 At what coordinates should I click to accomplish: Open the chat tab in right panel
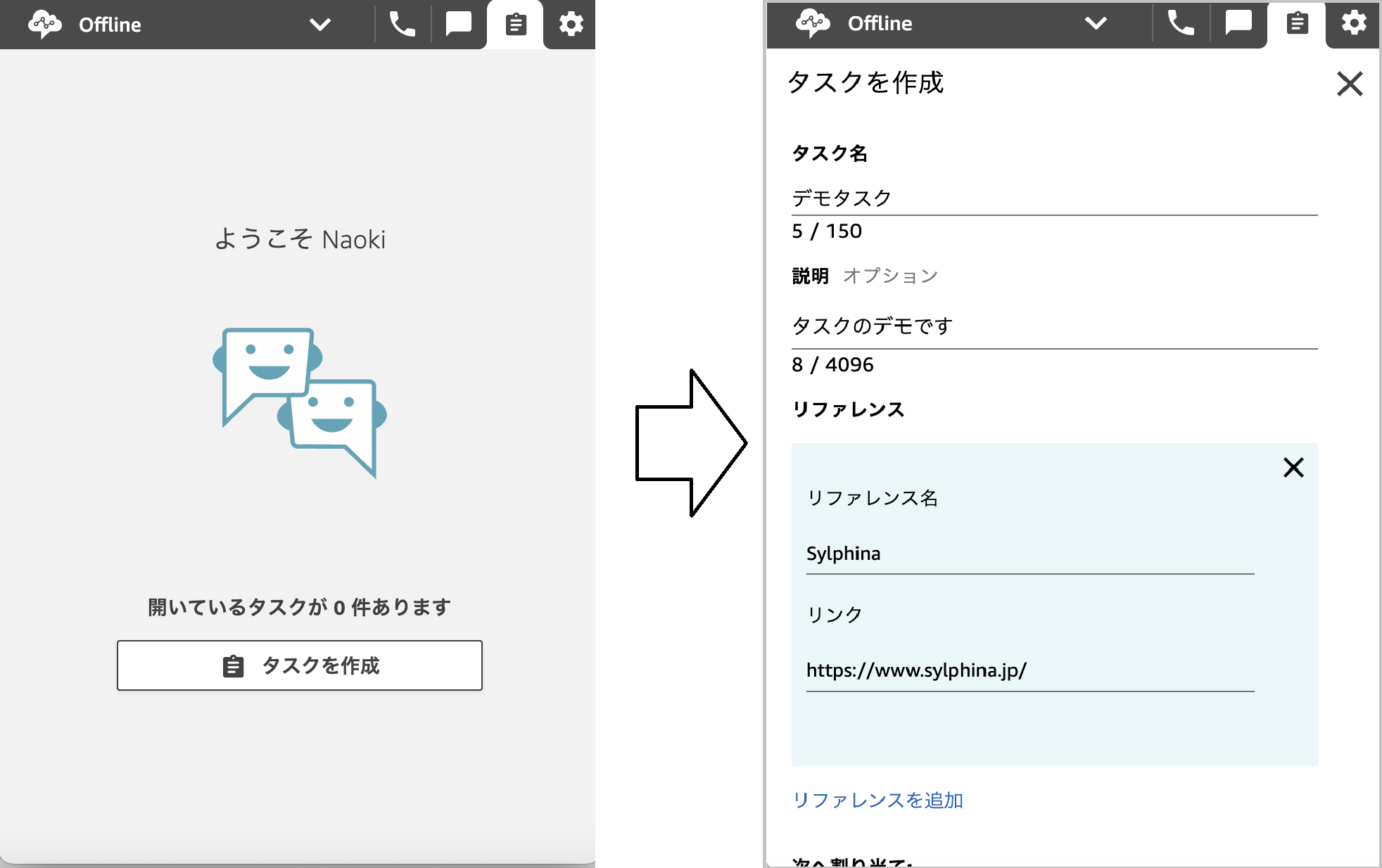(1238, 23)
